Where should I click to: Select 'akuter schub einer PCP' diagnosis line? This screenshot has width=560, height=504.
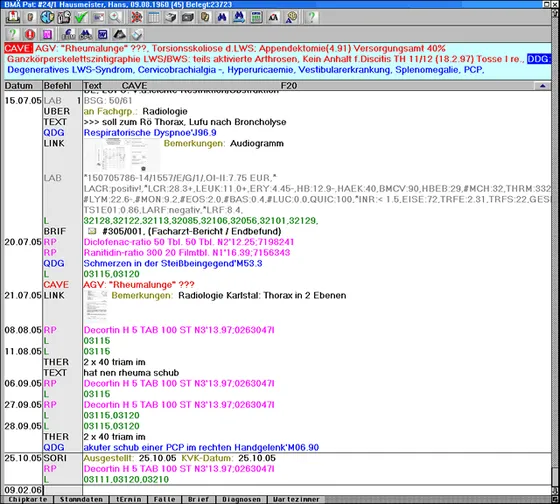[x=201, y=448]
